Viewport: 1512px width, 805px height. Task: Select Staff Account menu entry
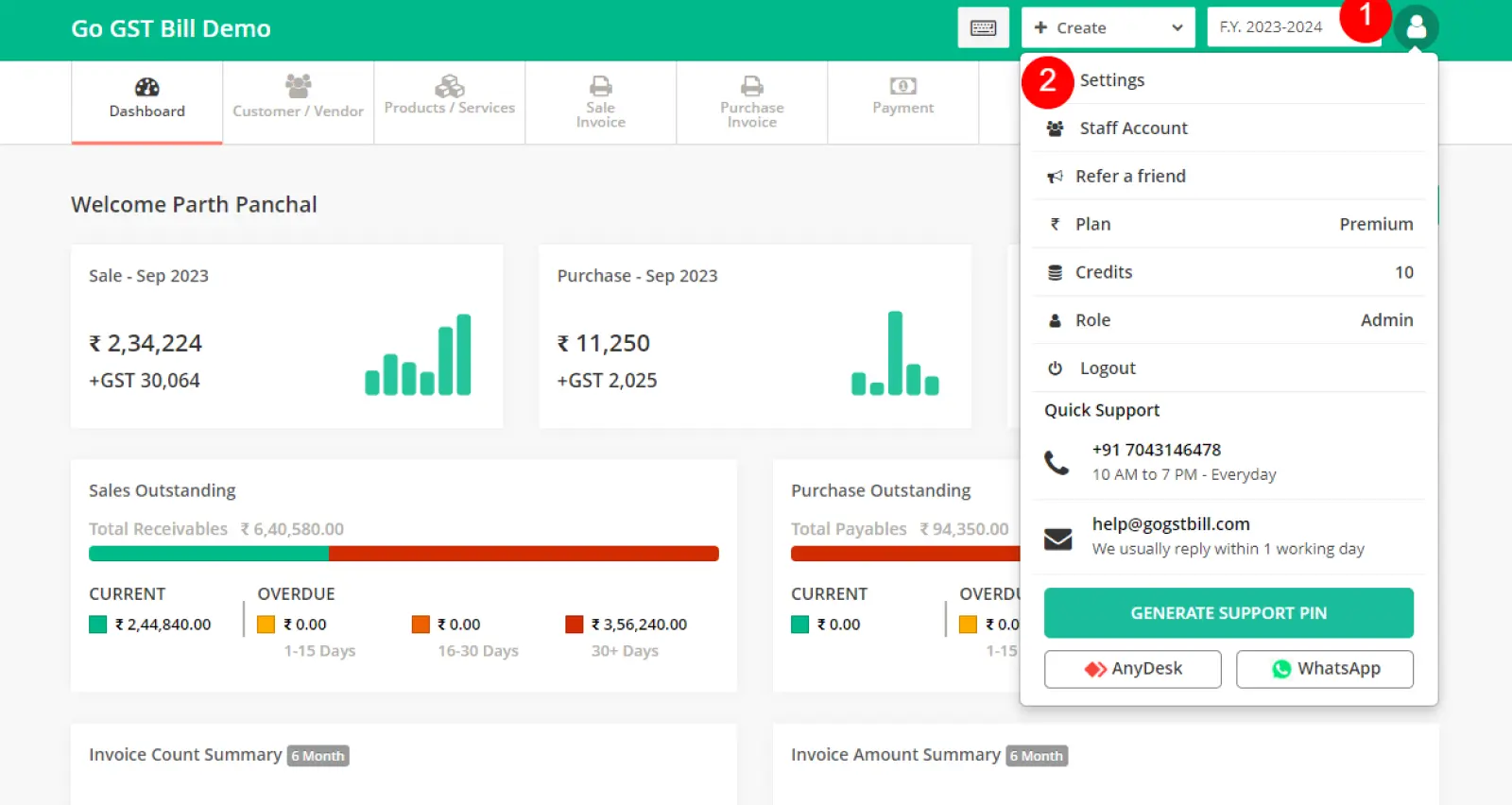[1228, 128]
